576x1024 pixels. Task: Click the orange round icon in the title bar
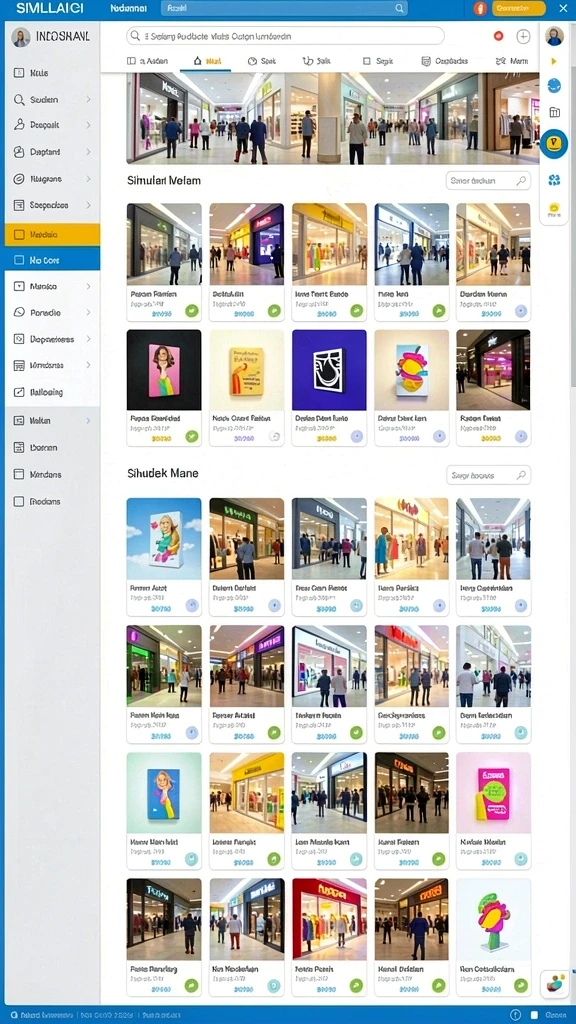click(x=480, y=8)
